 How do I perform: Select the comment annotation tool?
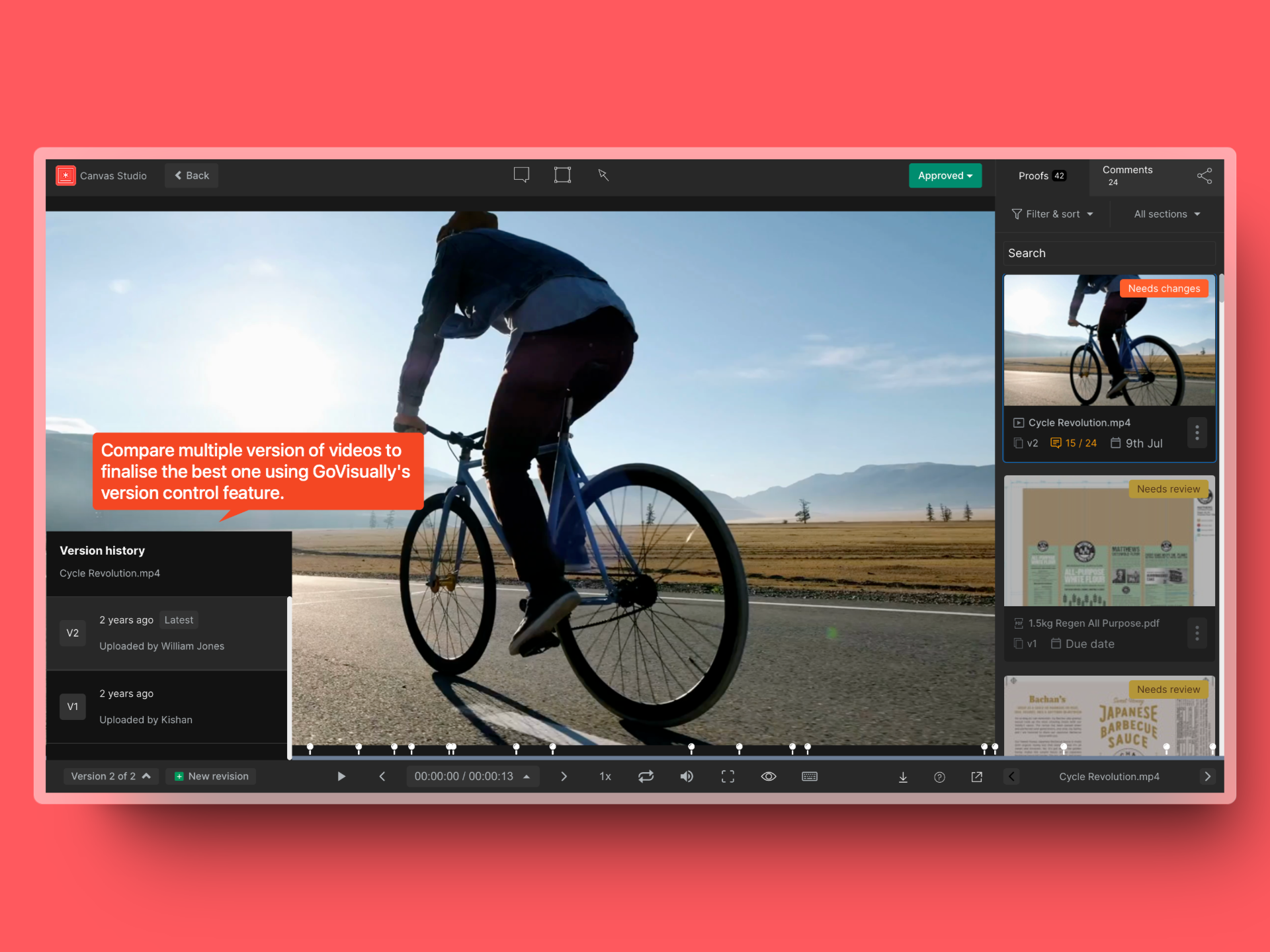click(521, 175)
